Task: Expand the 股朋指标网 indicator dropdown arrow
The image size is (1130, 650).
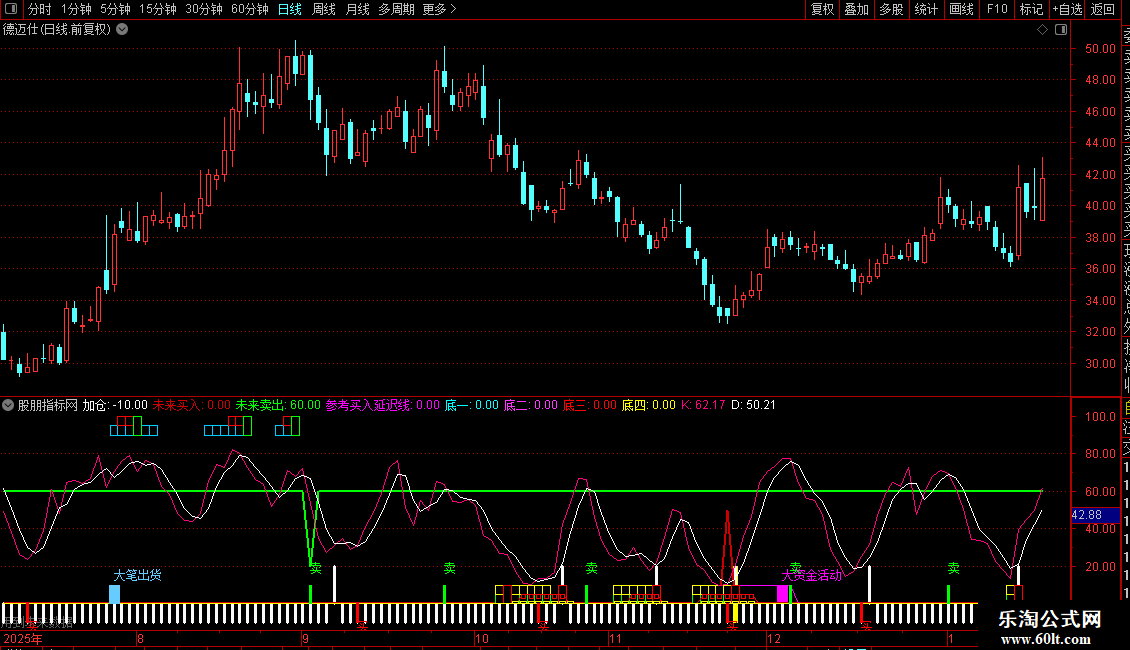Action: tap(9, 406)
